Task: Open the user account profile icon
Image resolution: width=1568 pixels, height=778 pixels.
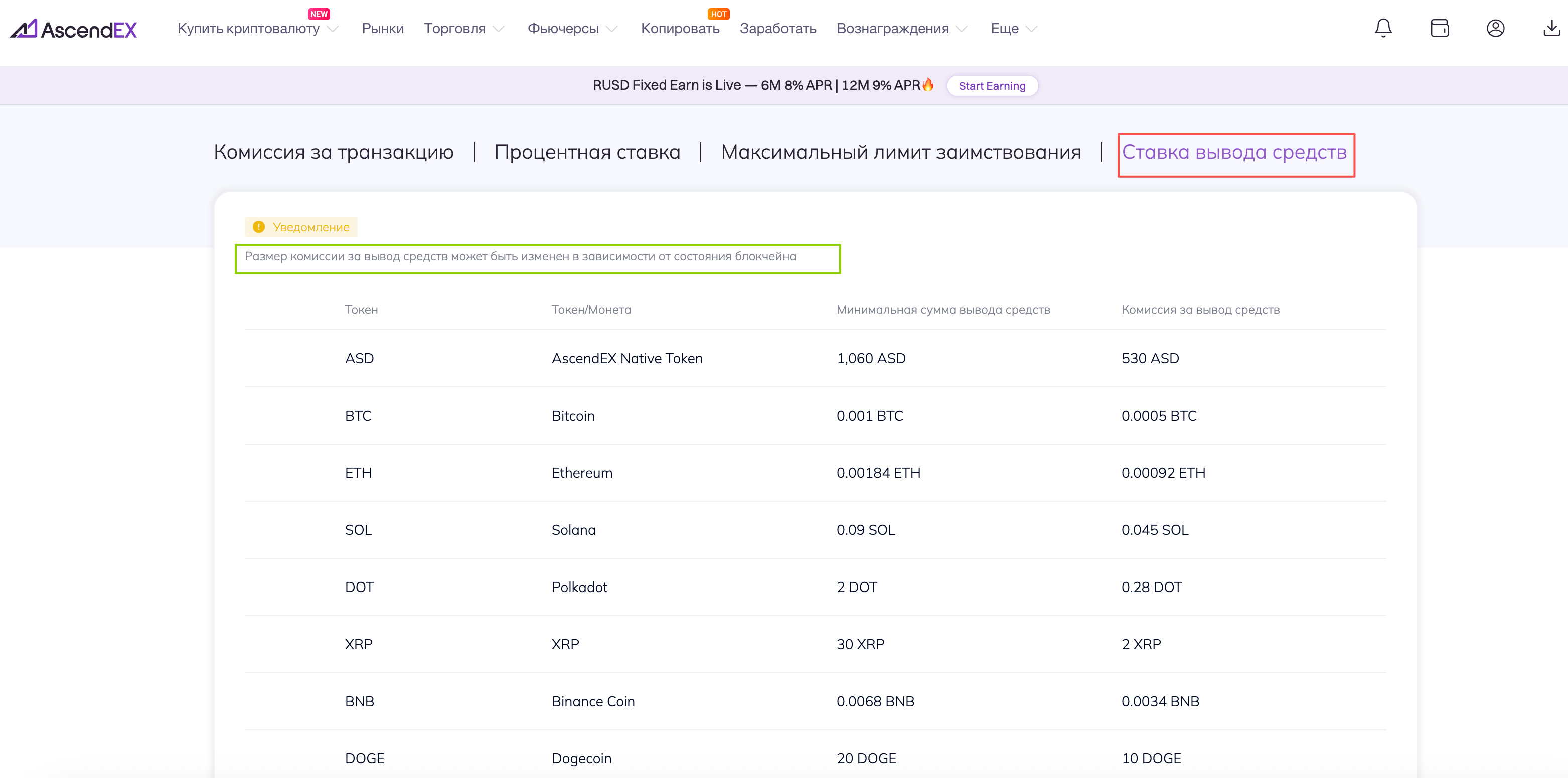Action: [x=1495, y=28]
